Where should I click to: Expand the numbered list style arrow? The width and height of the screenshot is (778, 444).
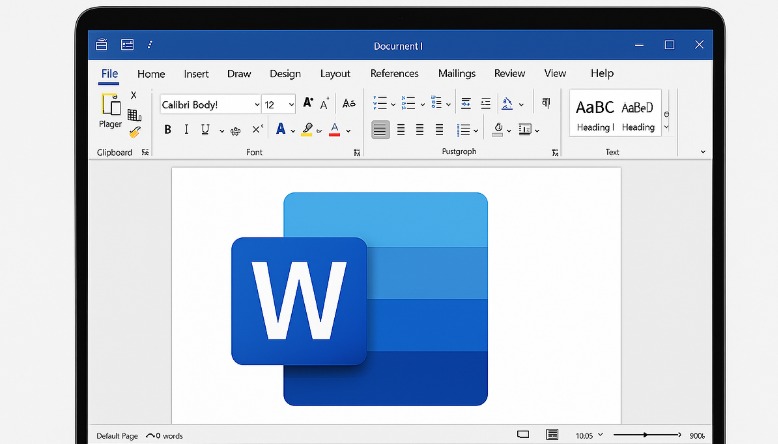point(422,104)
